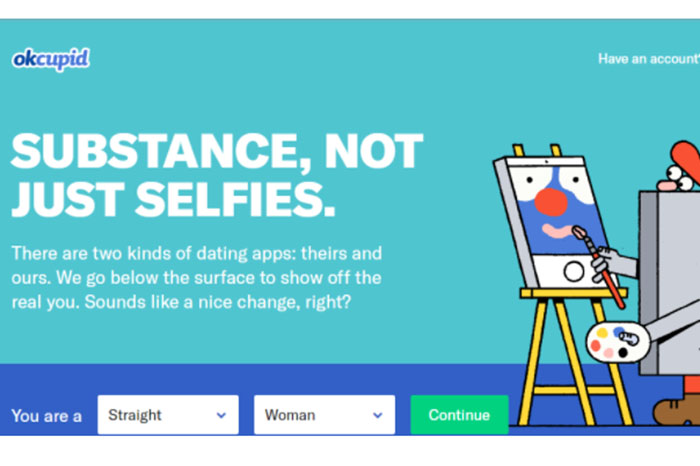
Task: Follow the 'Have an account' link
Action: (x=647, y=59)
